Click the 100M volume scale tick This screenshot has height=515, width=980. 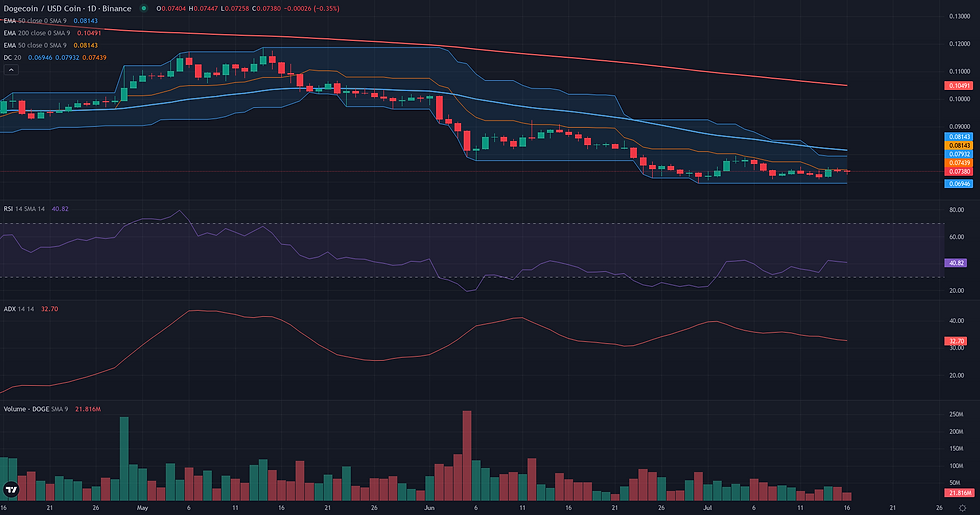coord(956,466)
